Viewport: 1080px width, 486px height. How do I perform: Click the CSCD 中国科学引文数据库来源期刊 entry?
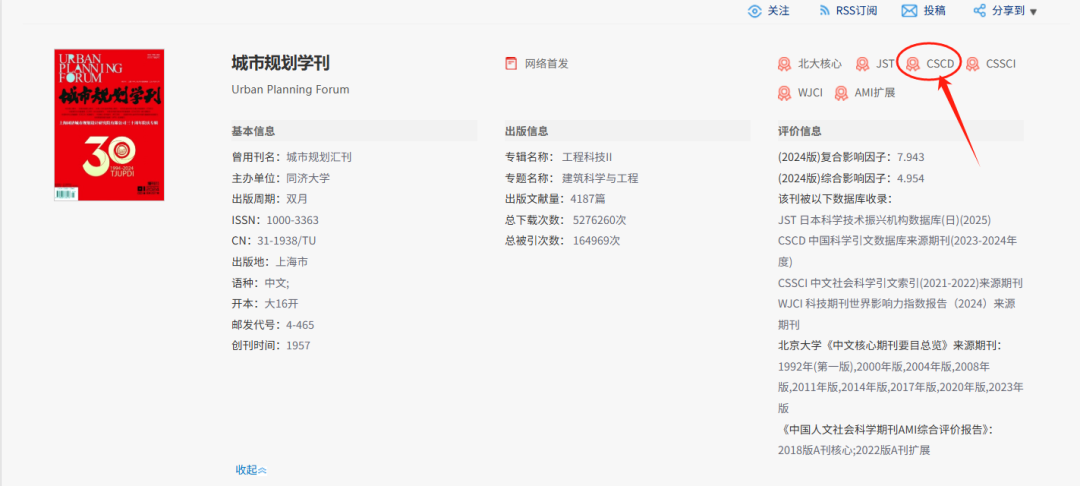[897, 251]
